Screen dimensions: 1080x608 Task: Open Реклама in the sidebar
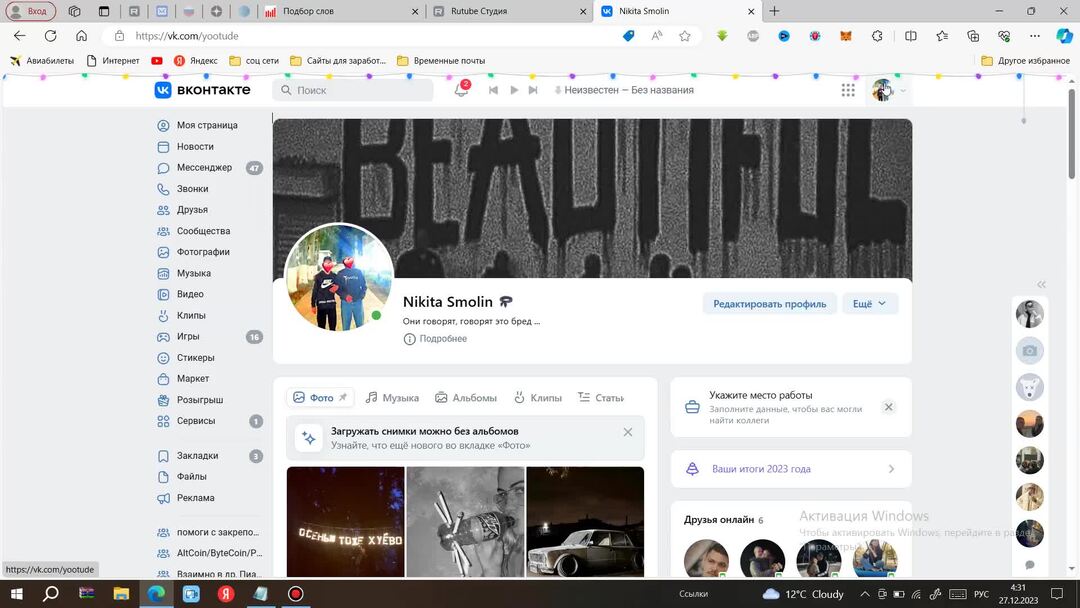(186, 498)
